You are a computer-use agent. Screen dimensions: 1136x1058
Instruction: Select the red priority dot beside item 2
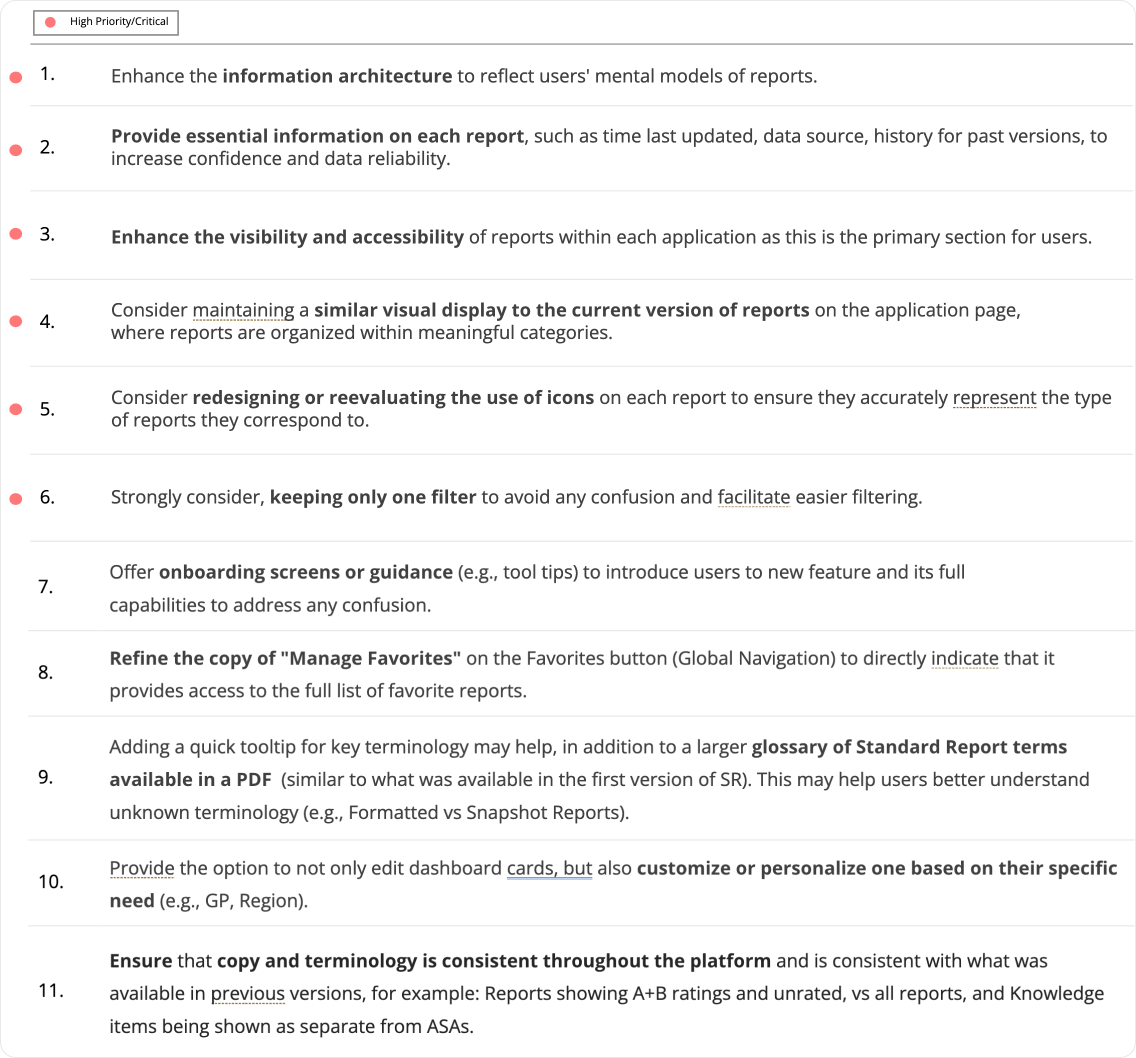(x=16, y=150)
